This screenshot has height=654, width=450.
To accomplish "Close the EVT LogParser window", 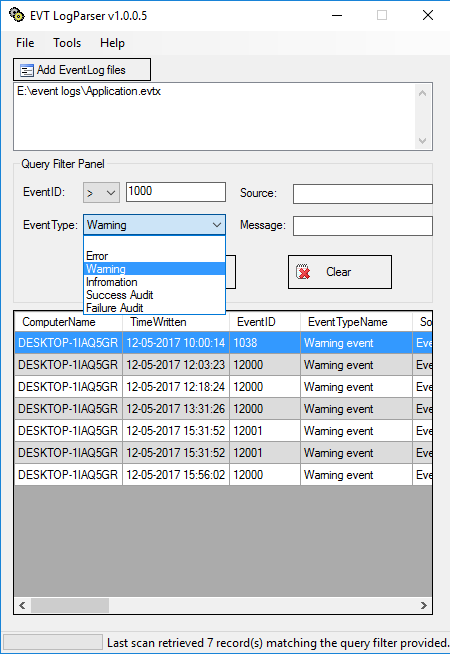I will [x=427, y=15].
